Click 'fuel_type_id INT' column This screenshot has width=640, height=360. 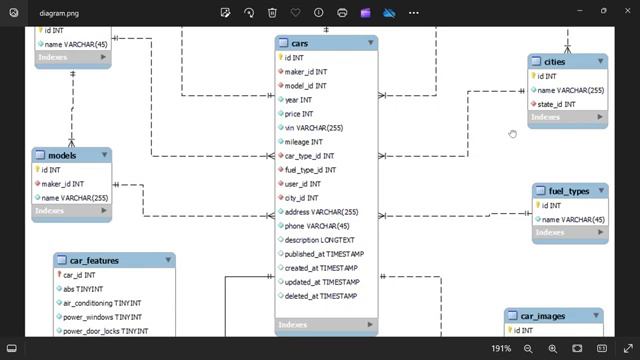coord(310,170)
